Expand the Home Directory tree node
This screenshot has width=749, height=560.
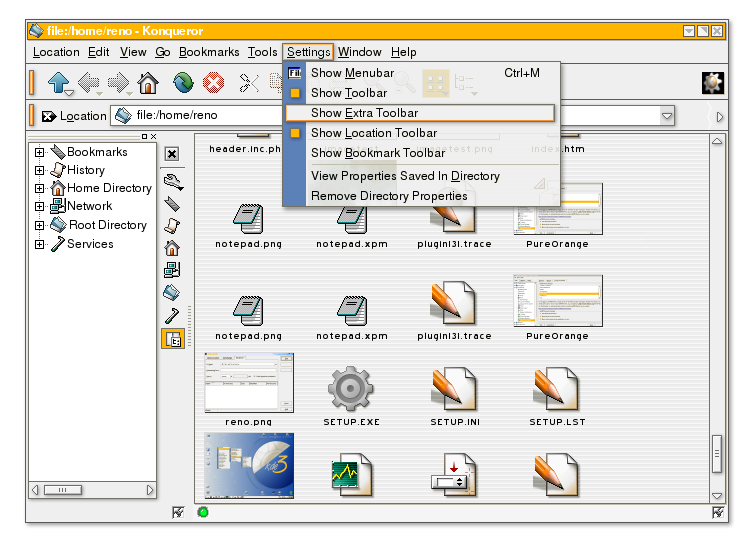click(40, 188)
